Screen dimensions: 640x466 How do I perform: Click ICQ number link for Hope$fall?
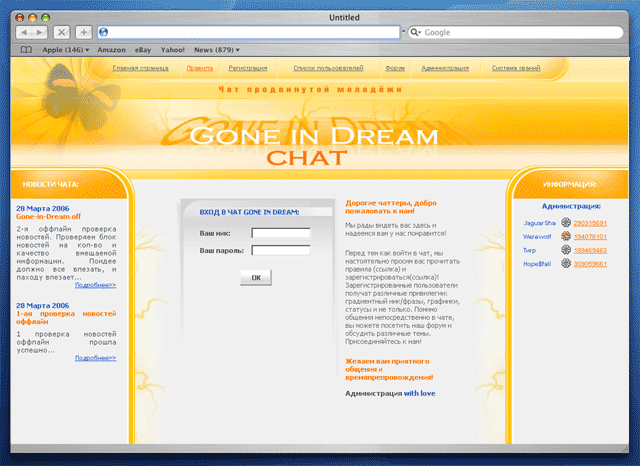[590, 264]
